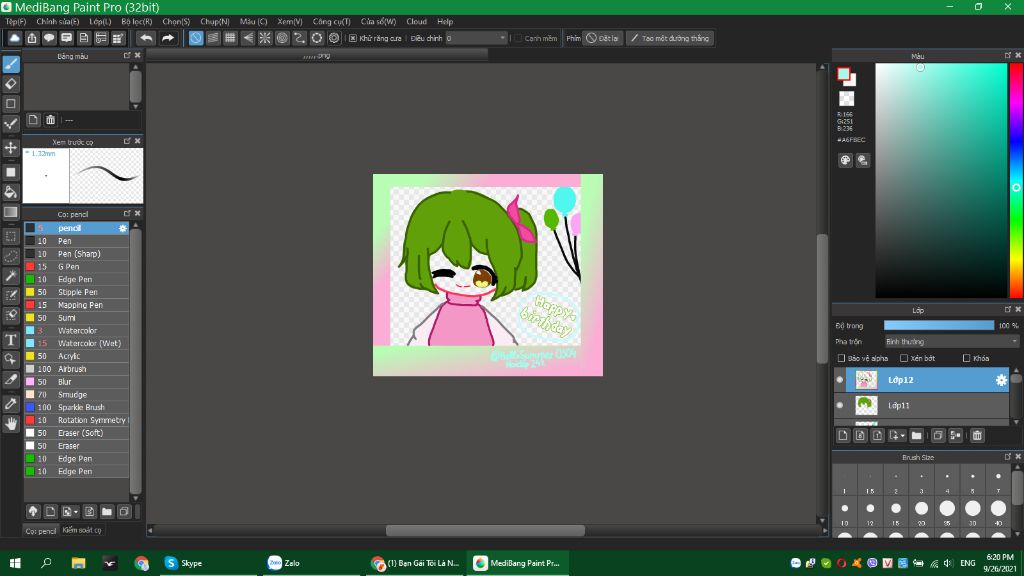The image size is (1024, 576).
Task: Enable the Khóa layer lock checkbox
Action: 967,359
